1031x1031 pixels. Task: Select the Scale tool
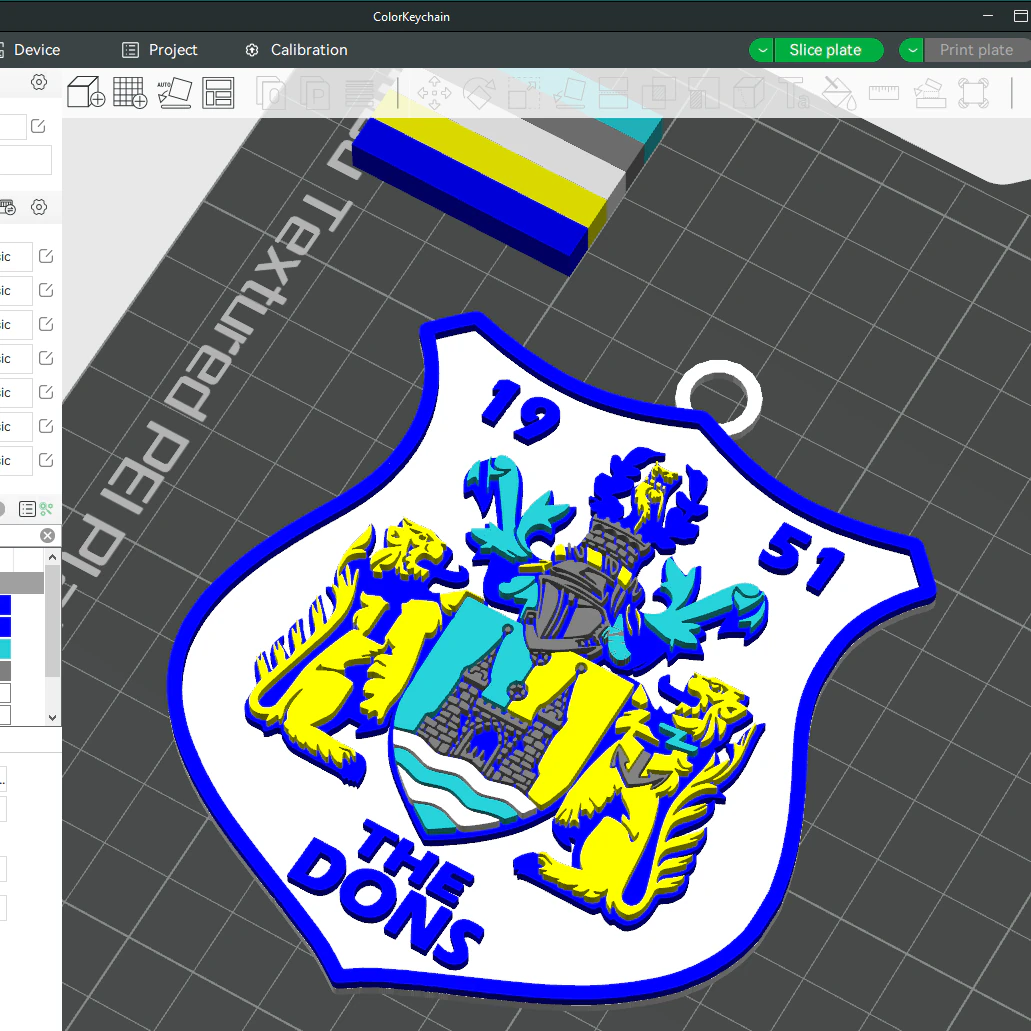[x=524, y=93]
